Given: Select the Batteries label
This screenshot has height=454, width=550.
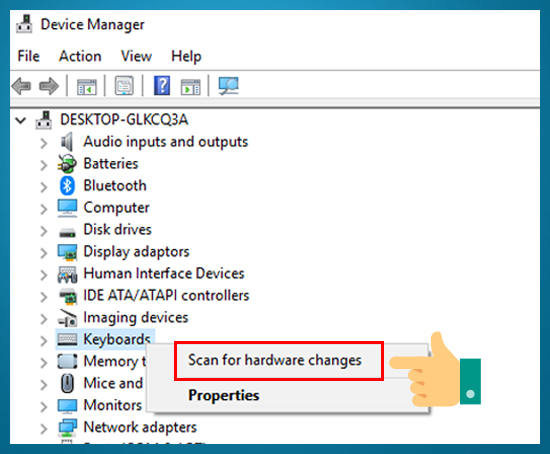Looking at the screenshot, I should coord(111,164).
